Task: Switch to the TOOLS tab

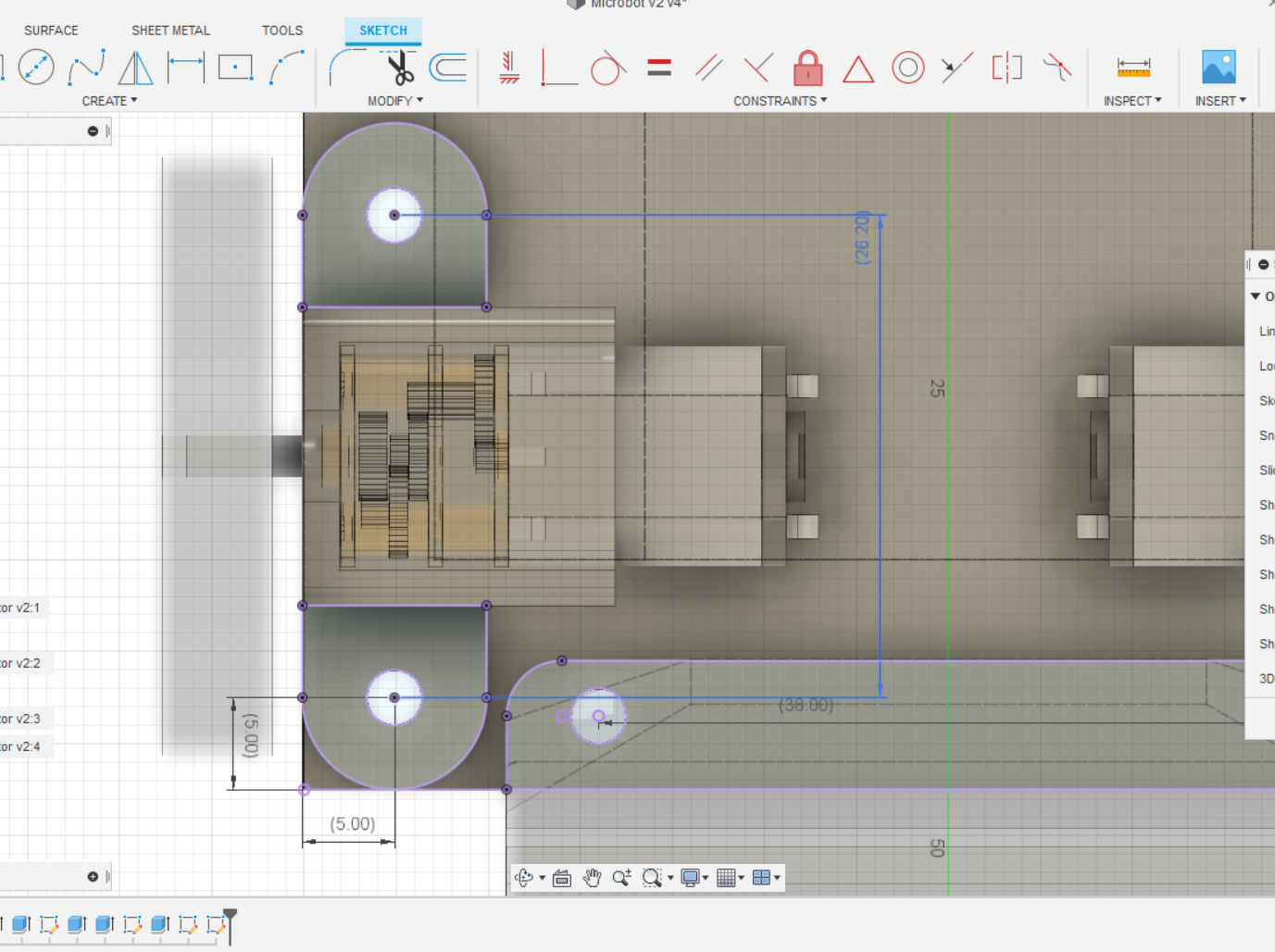Action: click(x=282, y=31)
